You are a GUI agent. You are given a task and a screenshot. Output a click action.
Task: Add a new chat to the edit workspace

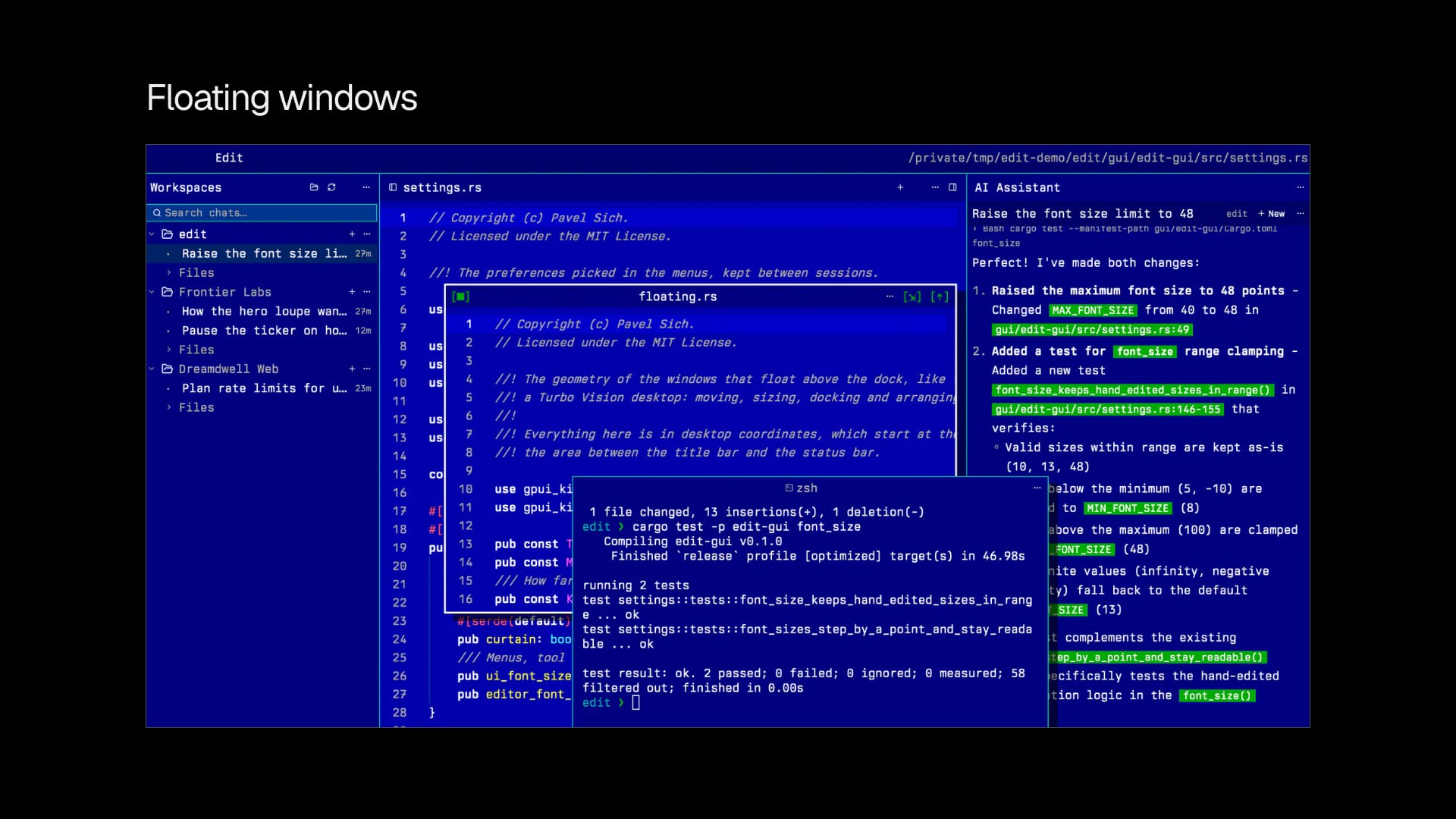click(x=352, y=234)
